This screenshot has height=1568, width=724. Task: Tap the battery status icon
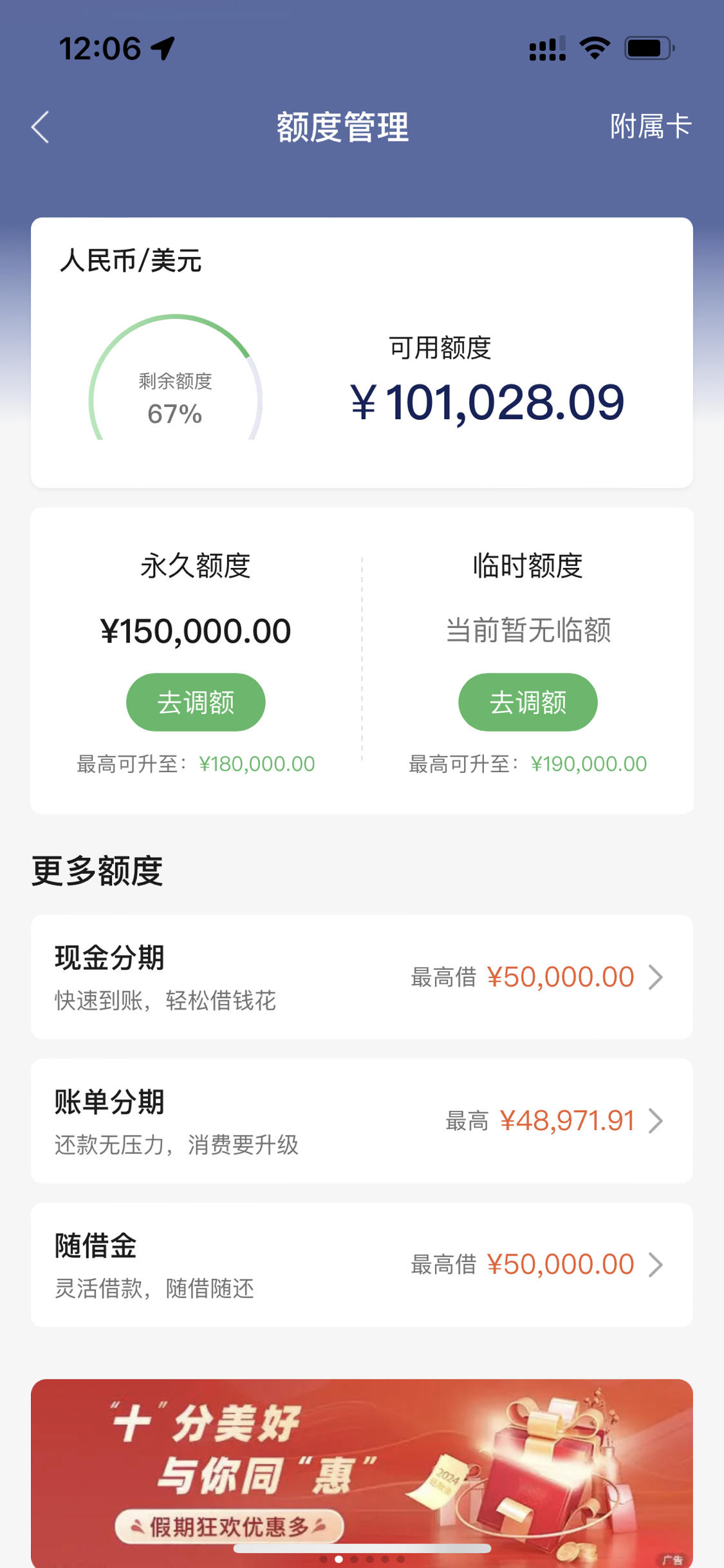649,48
